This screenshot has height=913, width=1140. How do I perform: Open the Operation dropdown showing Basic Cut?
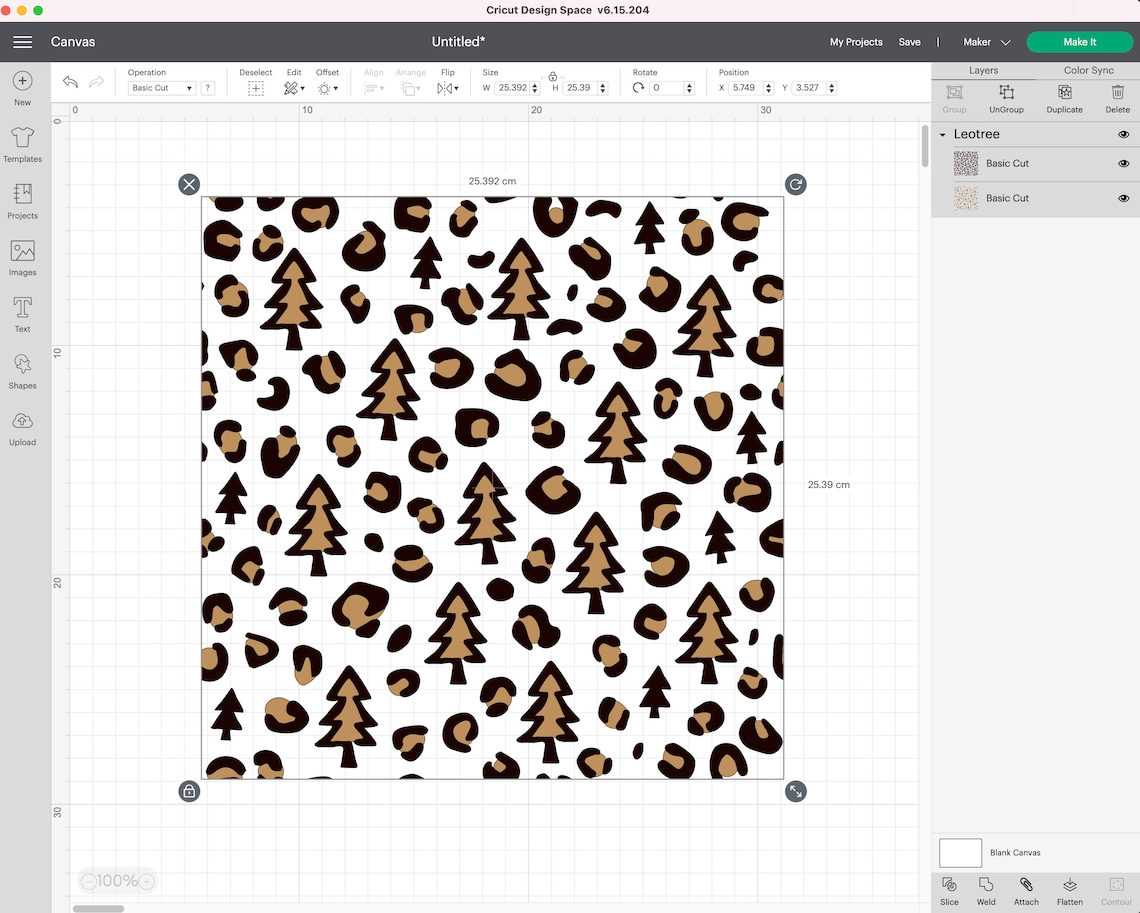tap(160, 88)
